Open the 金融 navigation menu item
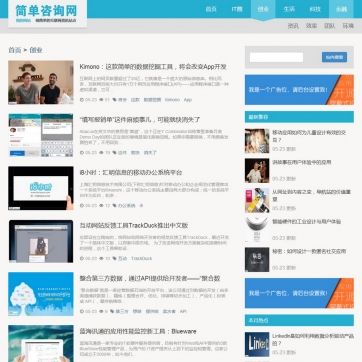Screen dimensions: 362x362 tap(341, 9)
